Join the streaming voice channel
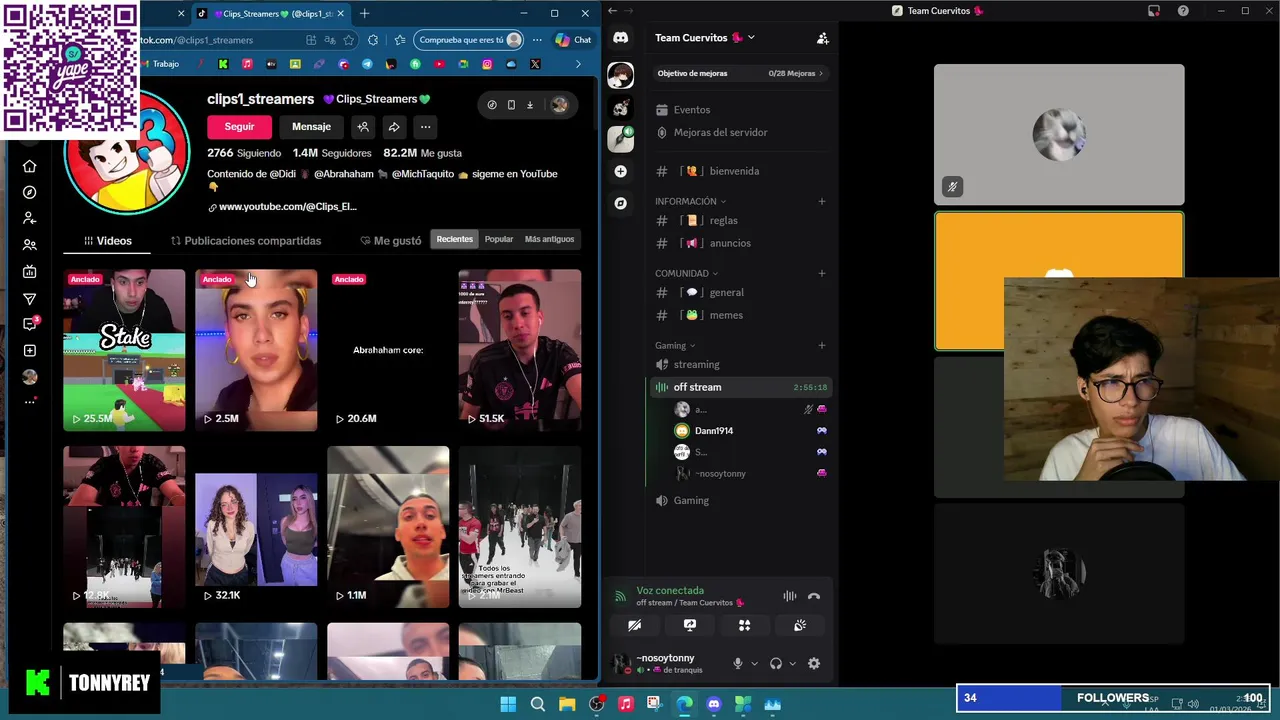 pyautogui.click(x=696, y=364)
